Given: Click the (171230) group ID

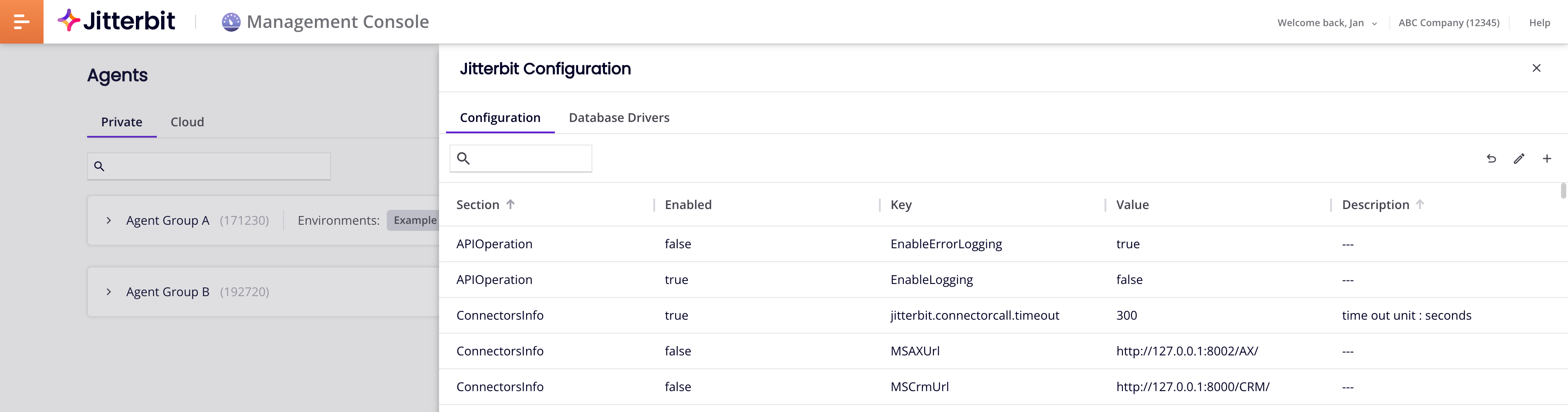Looking at the screenshot, I should point(244,220).
